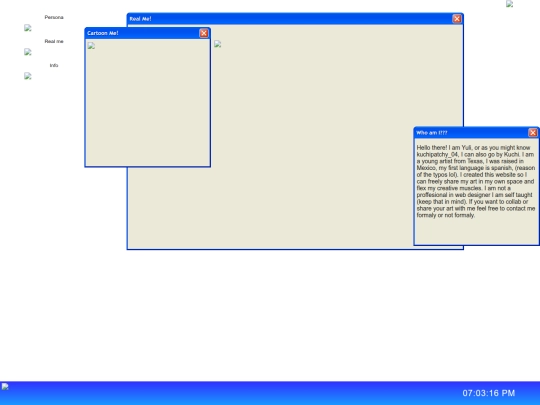Click the Real me label text

coord(54,41)
